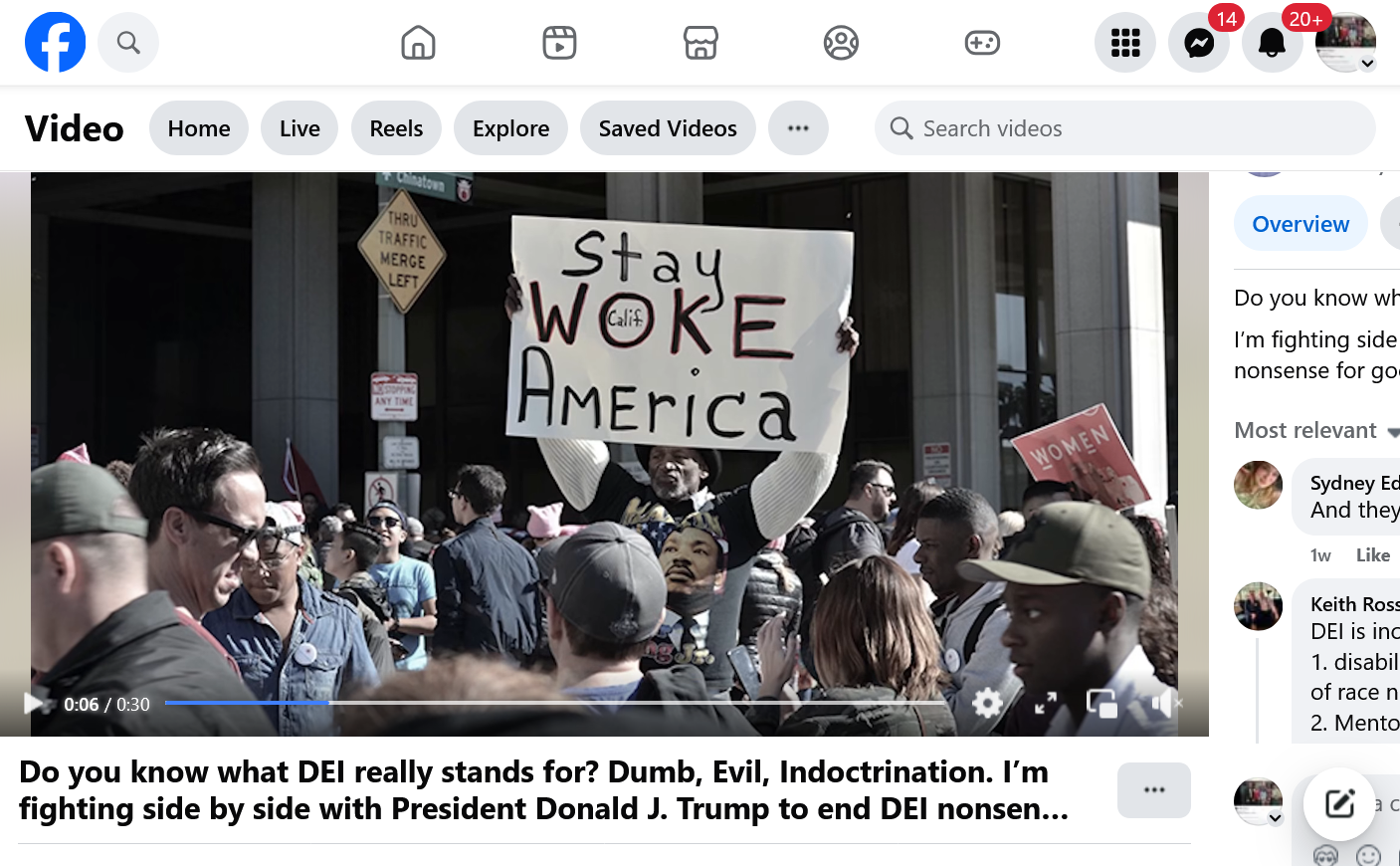Expand more video navigation options
The image size is (1400, 866).
[798, 128]
